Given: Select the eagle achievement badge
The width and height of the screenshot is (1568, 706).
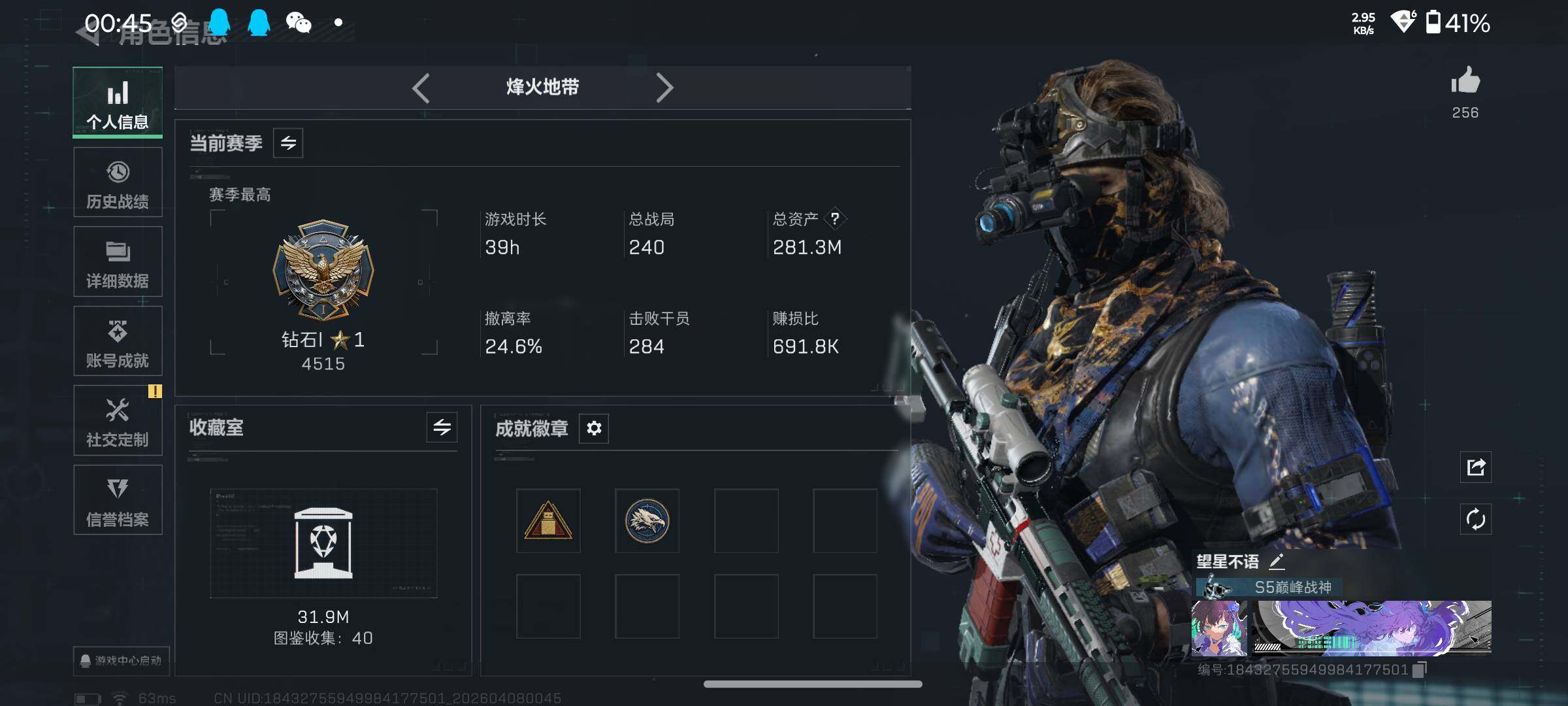Looking at the screenshot, I should click(x=647, y=521).
